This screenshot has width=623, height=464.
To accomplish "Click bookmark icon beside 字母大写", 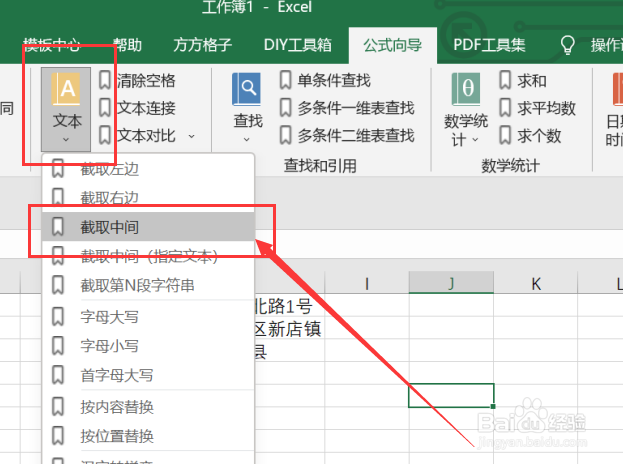I will tap(58, 317).
